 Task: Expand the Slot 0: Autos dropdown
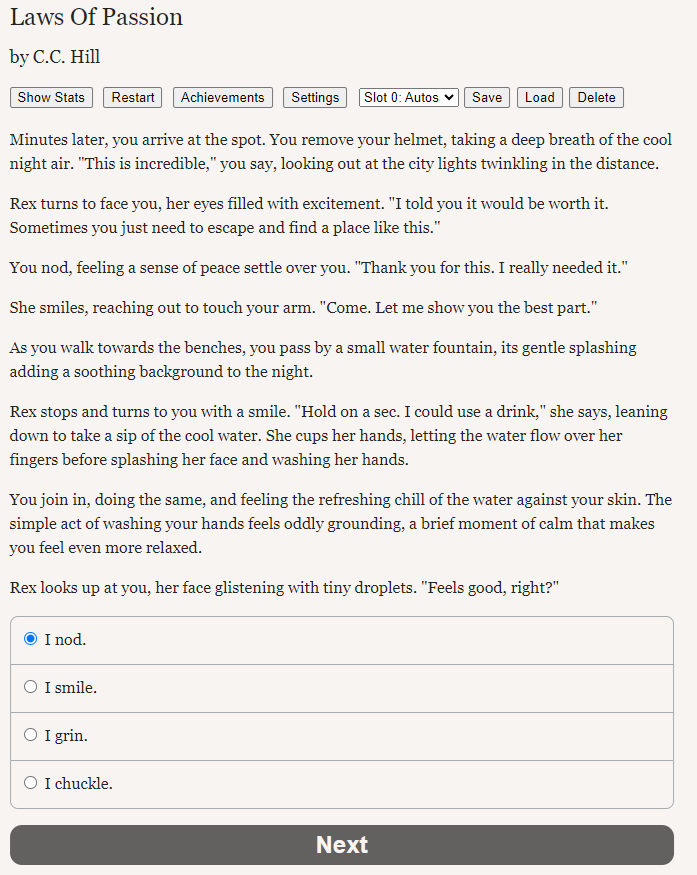pyautogui.click(x=408, y=98)
